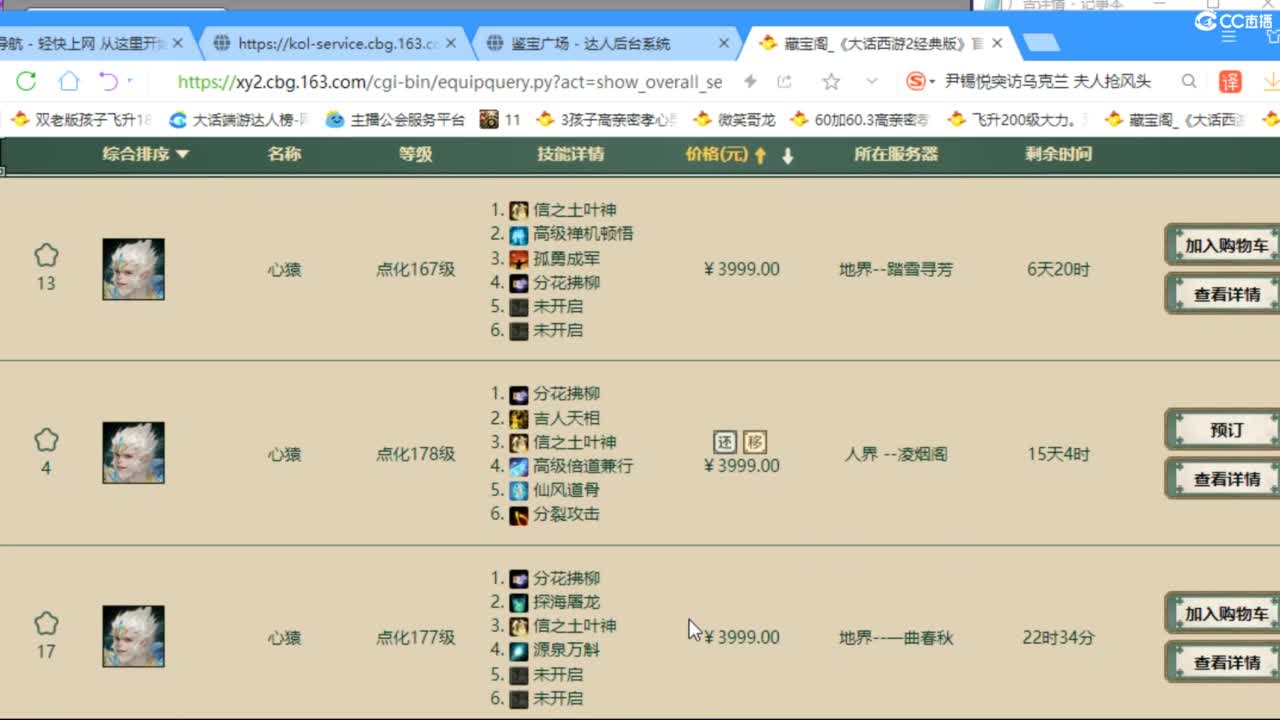This screenshot has height=720, width=1280.
Task: Close the 鉴宝广场 tab
Action: click(724, 43)
